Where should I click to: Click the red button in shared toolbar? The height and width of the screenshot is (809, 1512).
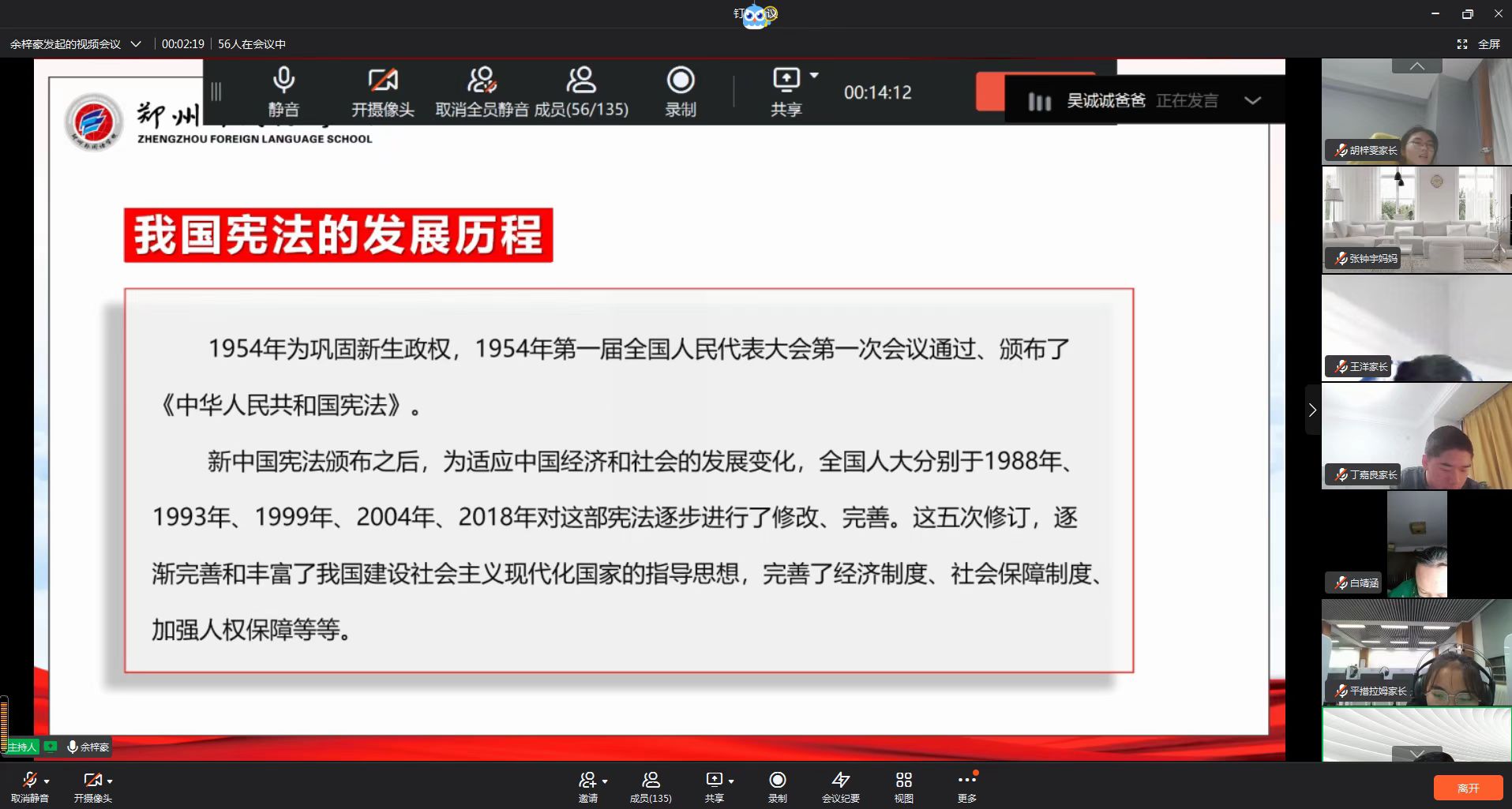tap(990, 92)
